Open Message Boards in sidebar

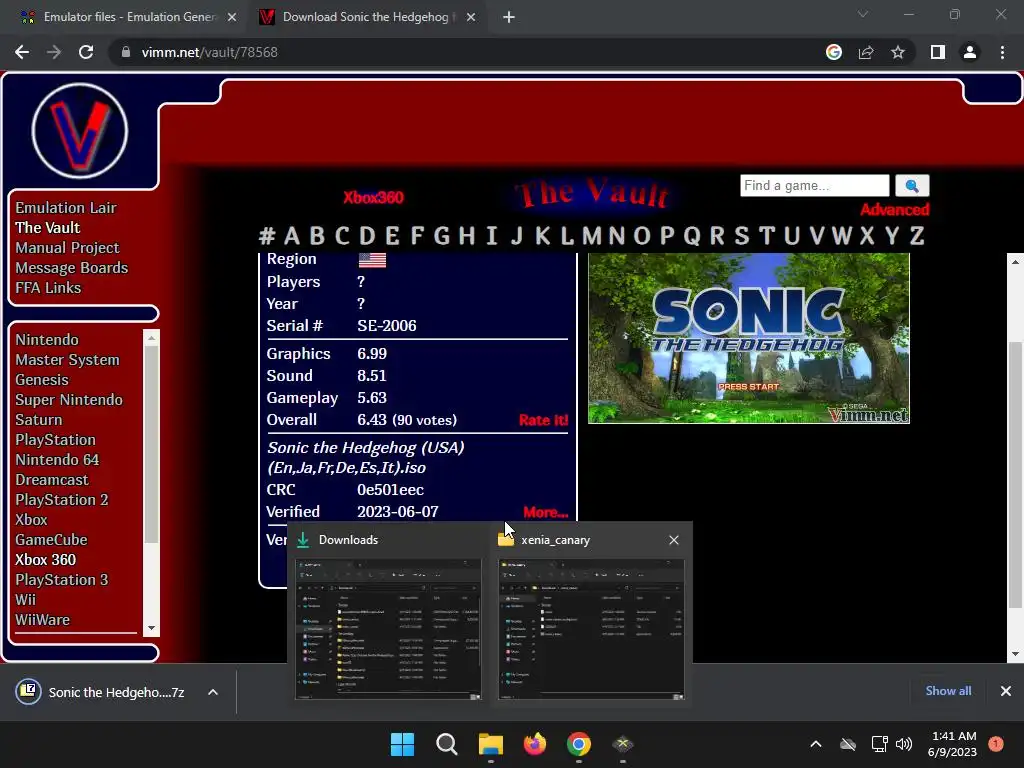[72, 268]
